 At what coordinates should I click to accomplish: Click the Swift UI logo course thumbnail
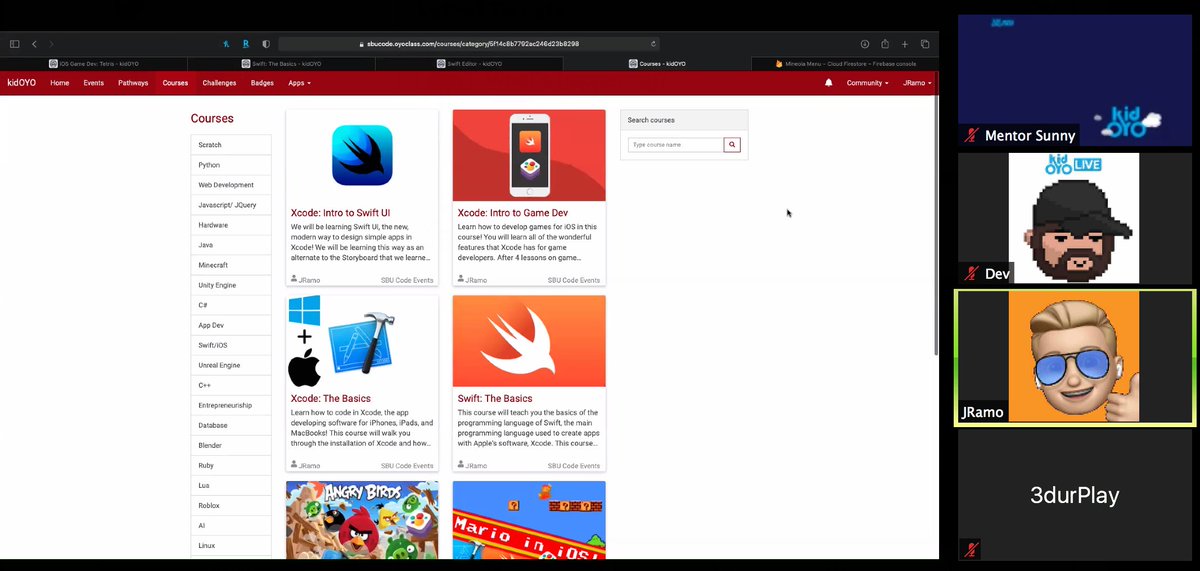point(362,155)
